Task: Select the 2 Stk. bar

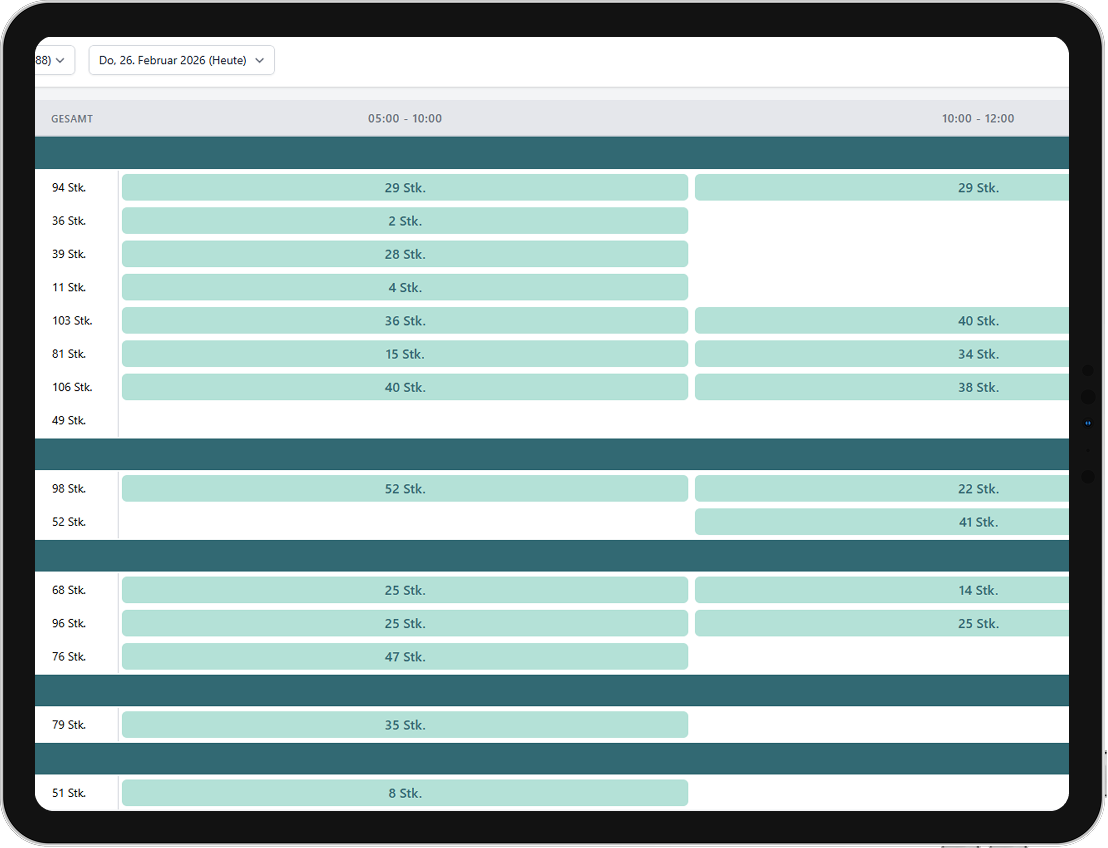Action: click(x=405, y=220)
